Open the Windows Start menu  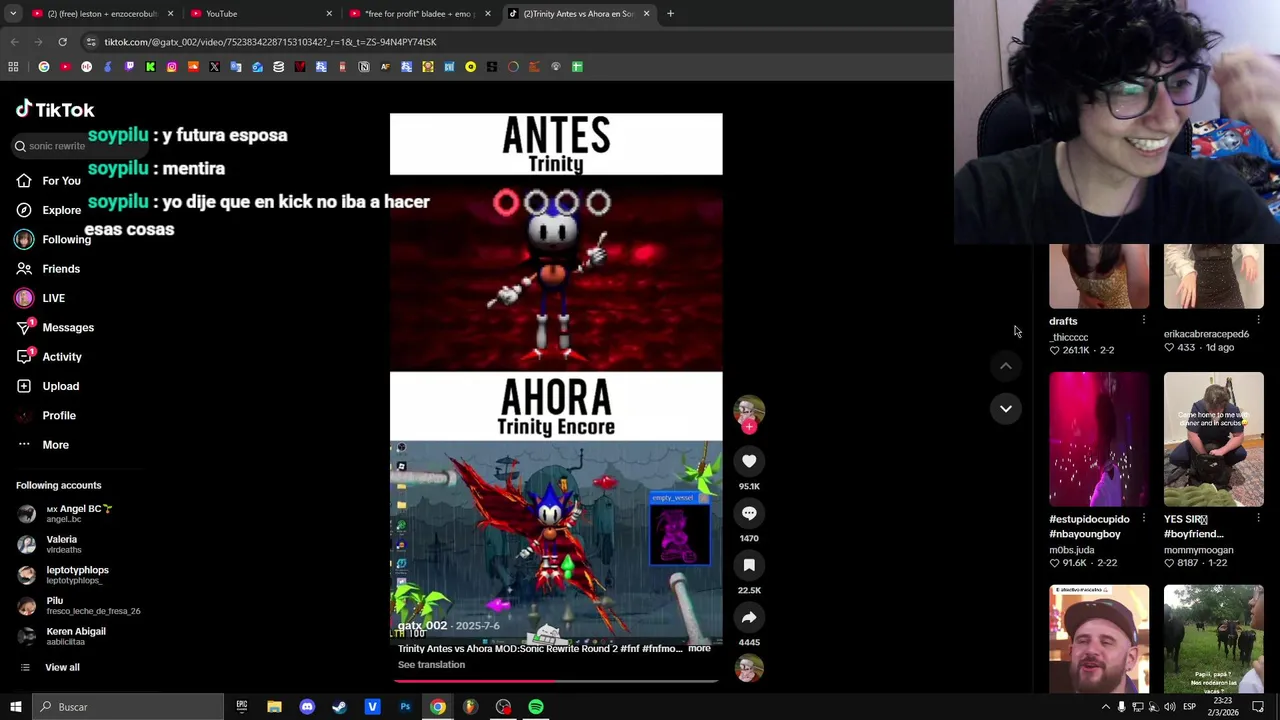pyautogui.click(x=14, y=707)
